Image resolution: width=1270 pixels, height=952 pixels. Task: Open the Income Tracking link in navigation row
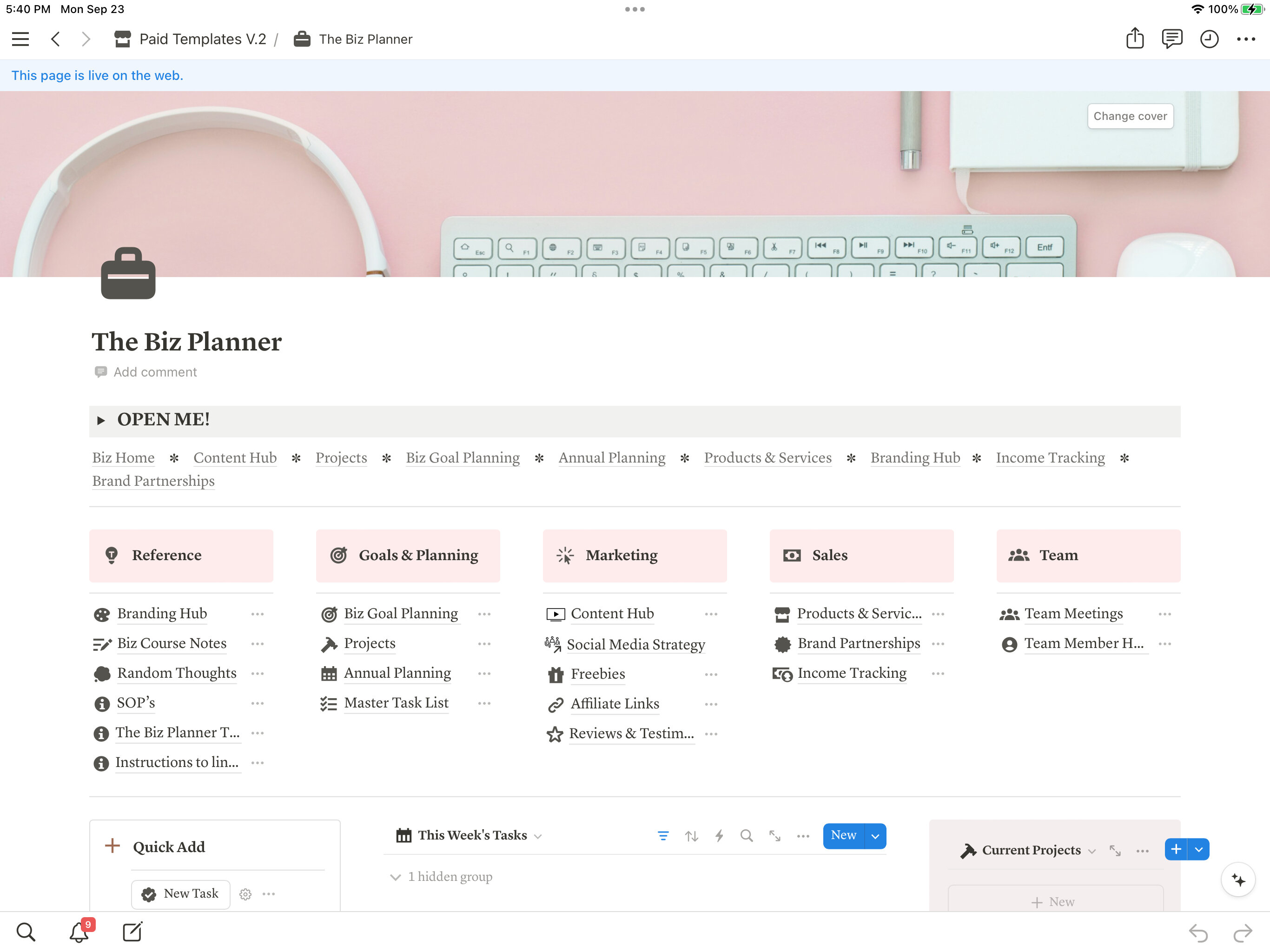point(1050,457)
